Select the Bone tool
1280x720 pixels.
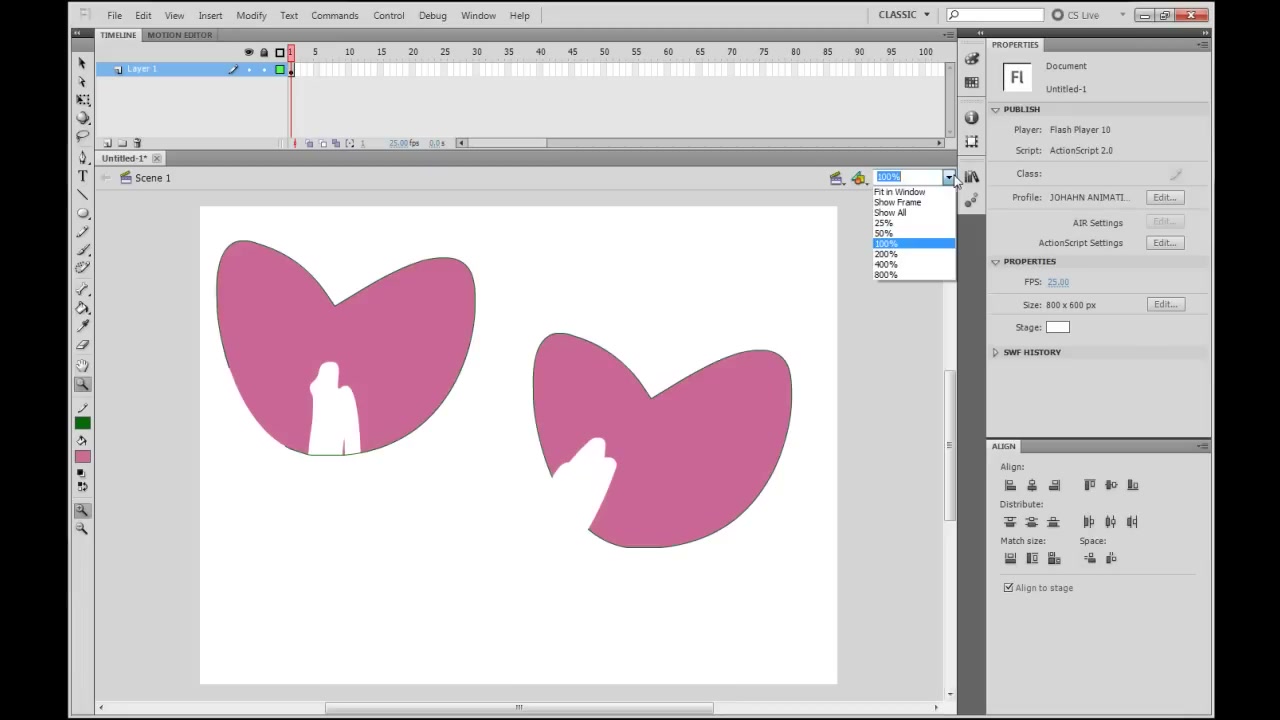click(x=82, y=288)
